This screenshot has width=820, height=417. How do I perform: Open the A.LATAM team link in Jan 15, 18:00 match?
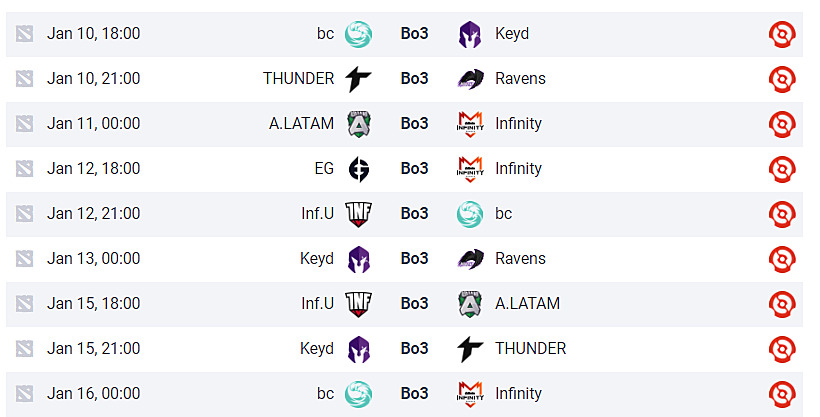pos(527,304)
